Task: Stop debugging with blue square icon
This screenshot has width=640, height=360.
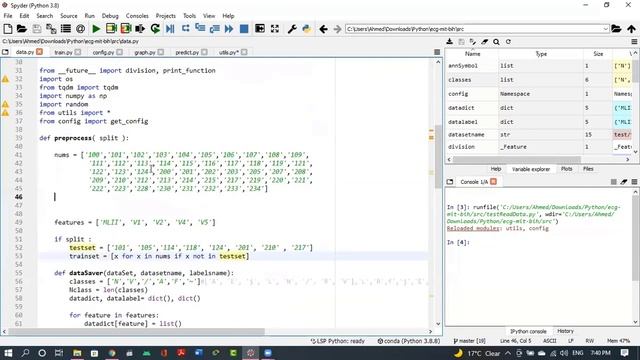Action: (244, 29)
